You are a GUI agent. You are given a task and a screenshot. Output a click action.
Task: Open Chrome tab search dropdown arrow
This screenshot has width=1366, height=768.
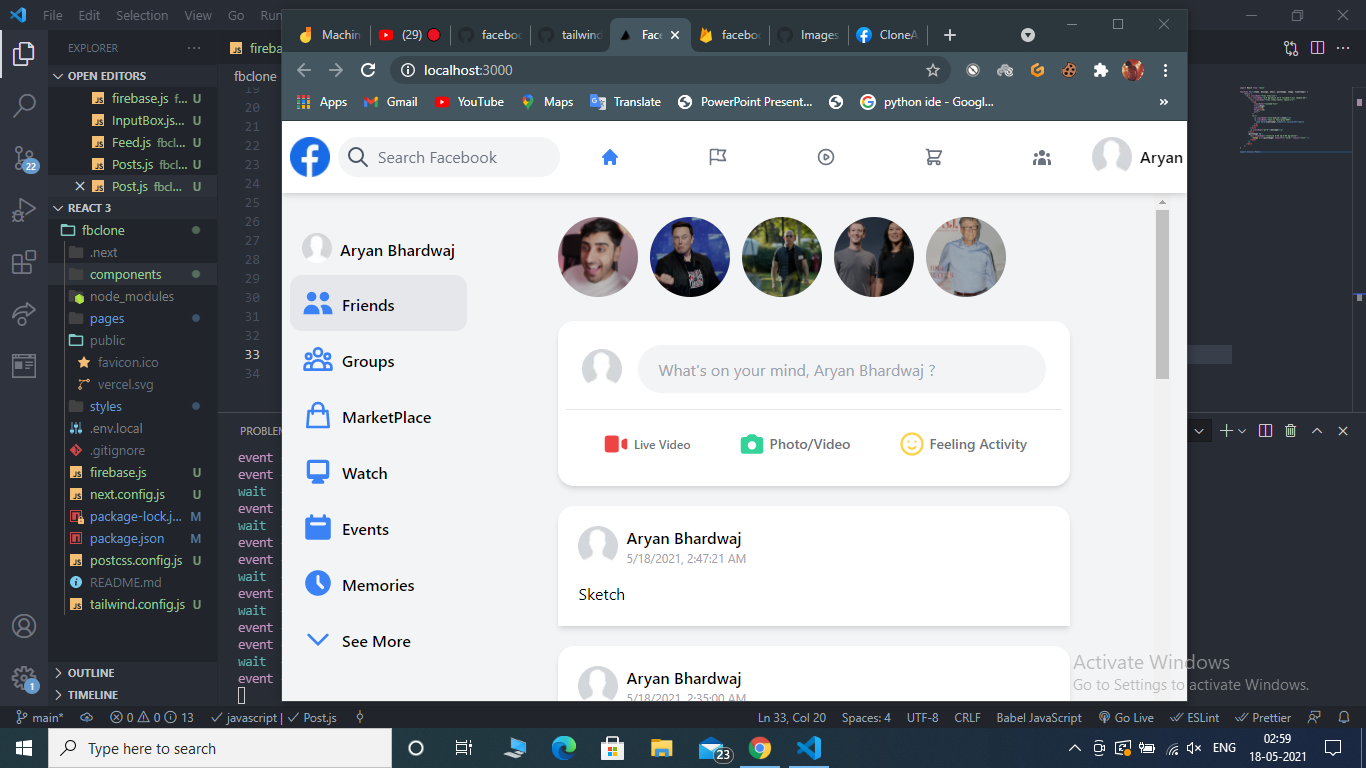[x=1028, y=35]
